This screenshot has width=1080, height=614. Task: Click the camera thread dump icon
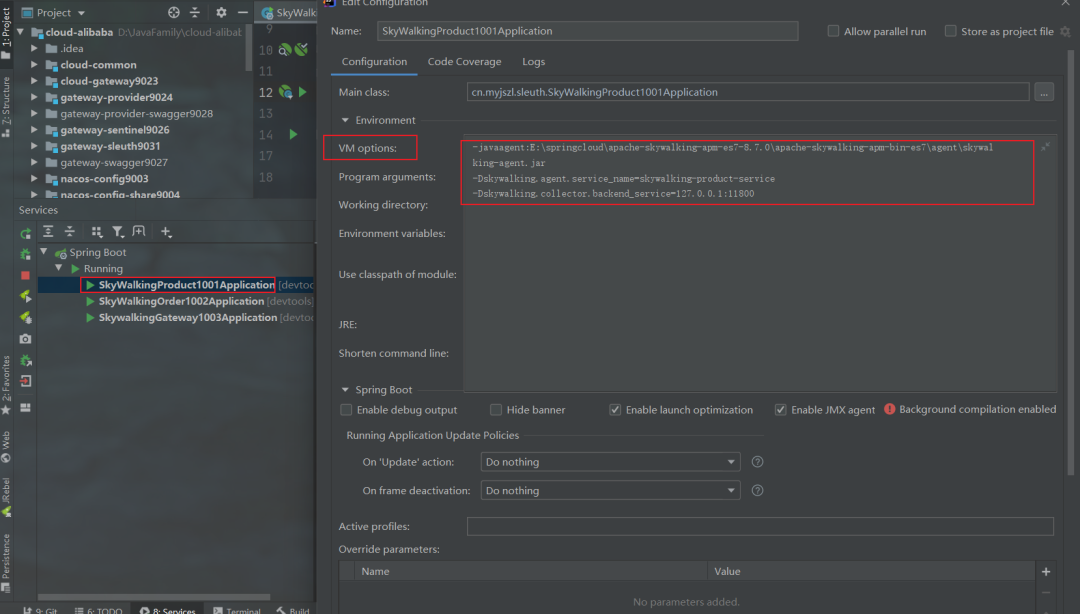pyautogui.click(x=25, y=339)
